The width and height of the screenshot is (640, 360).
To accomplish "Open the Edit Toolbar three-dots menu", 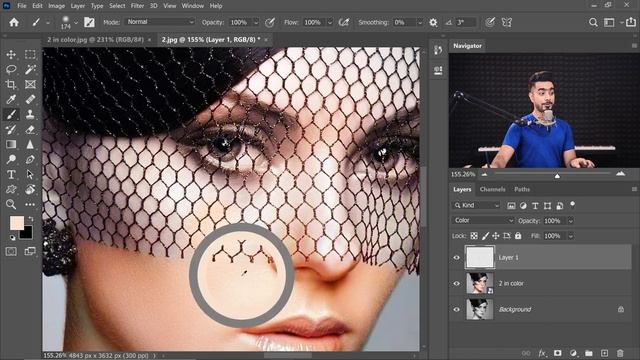I will coord(30,204).
